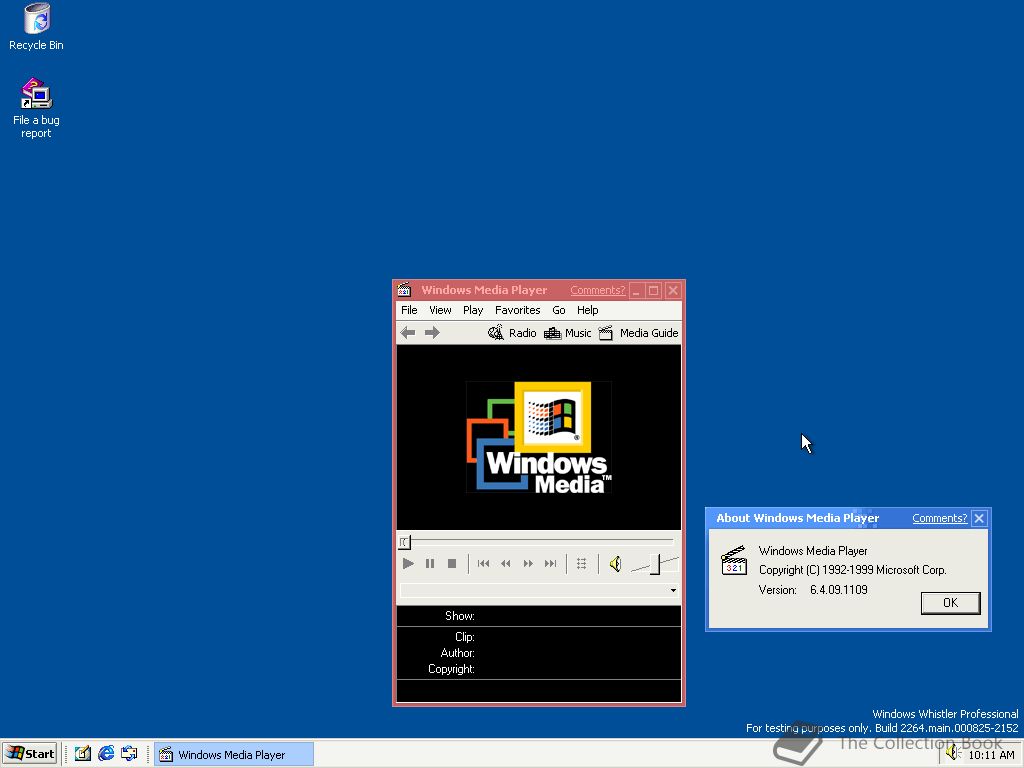Open the Favorites menu
Viewport: 1024px width, 768px height.
coord(517,310)
